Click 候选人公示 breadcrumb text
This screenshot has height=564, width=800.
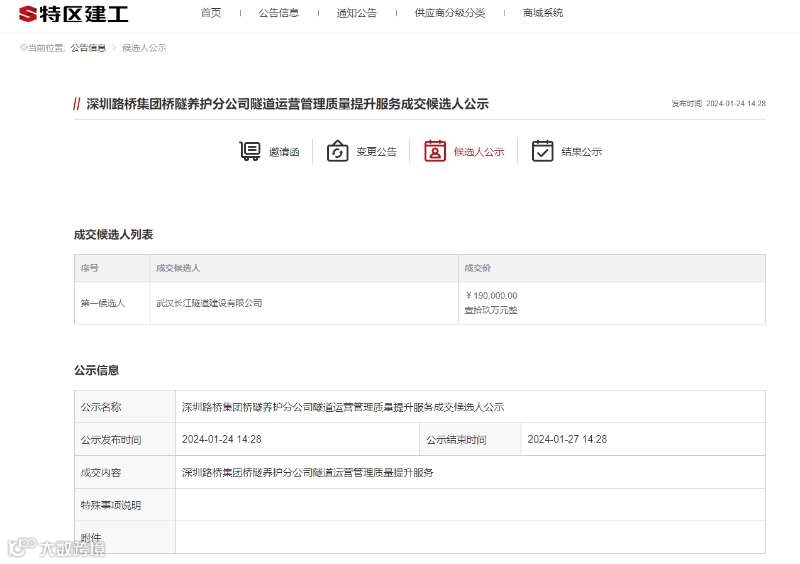(144, 48)
